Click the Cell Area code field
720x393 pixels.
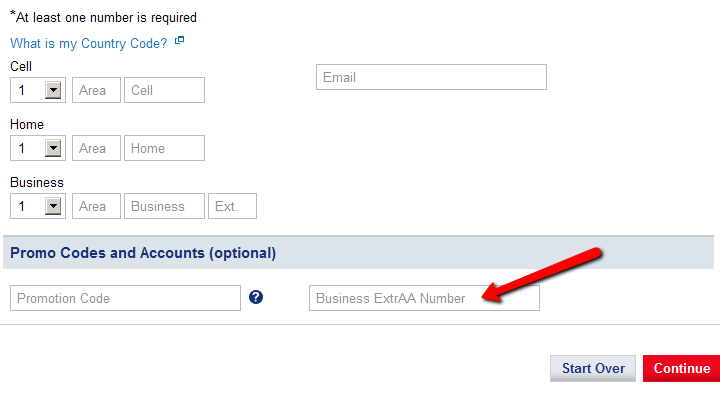pyautogui.click(x=96, y=90)
